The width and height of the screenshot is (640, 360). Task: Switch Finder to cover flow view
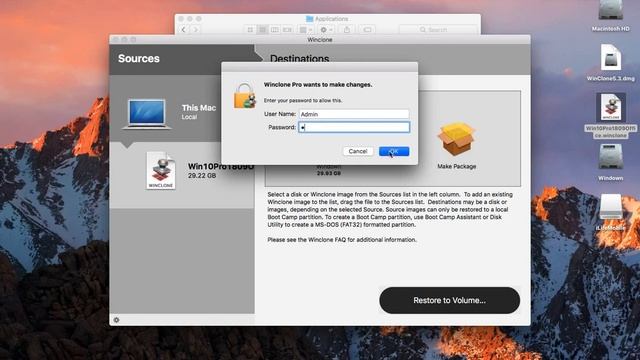click(x=287, y=30)
